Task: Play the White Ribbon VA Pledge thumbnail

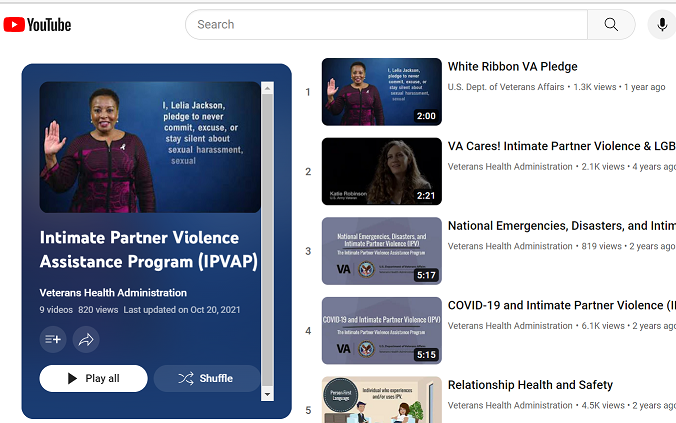Action: click(x=382, y=92)
